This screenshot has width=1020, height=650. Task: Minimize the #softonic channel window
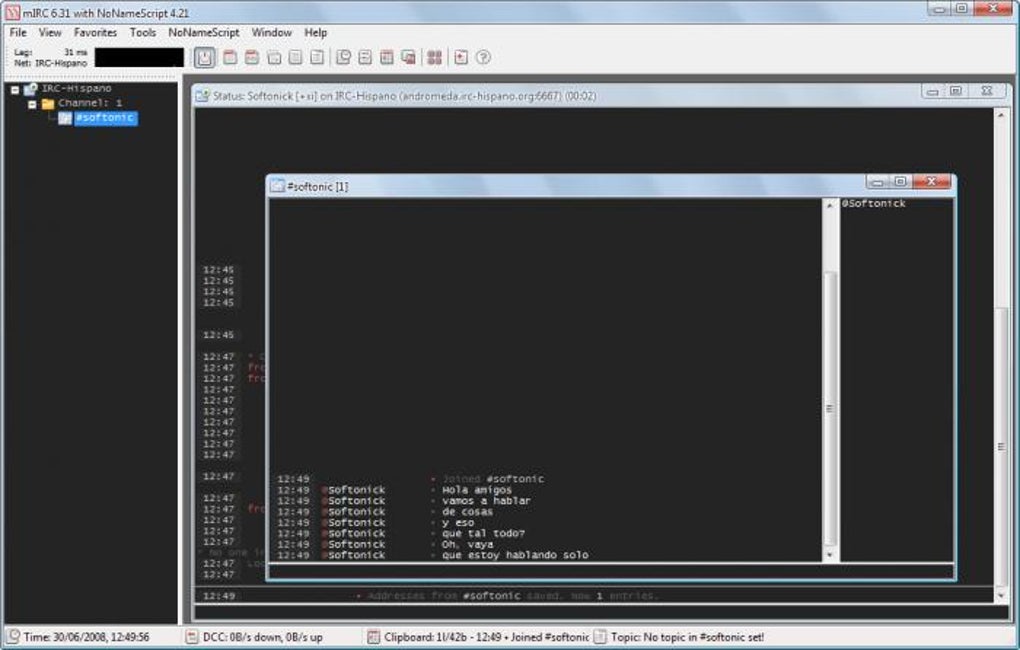click(878, 182)
